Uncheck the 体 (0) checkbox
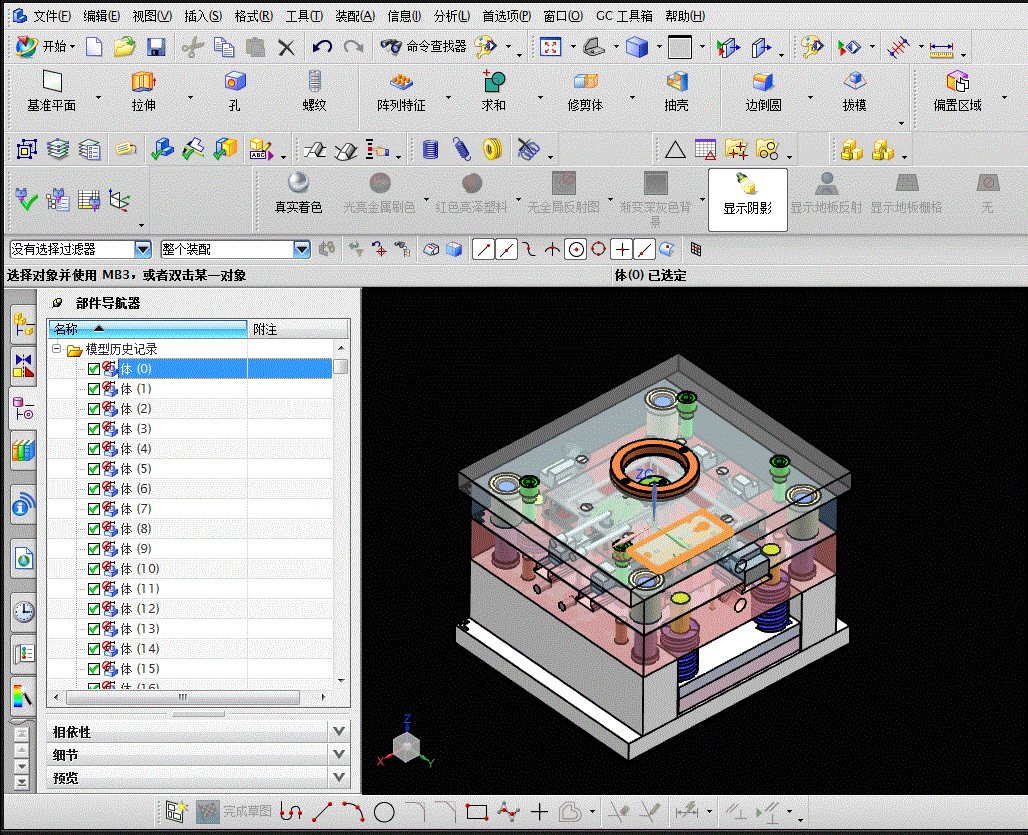1028x835 pixels. 94,369
